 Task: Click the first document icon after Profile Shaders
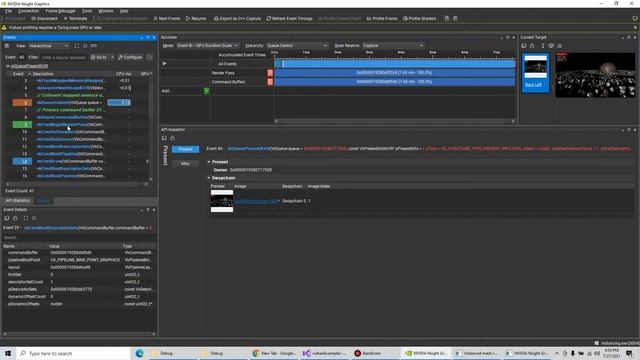(447, 18)
